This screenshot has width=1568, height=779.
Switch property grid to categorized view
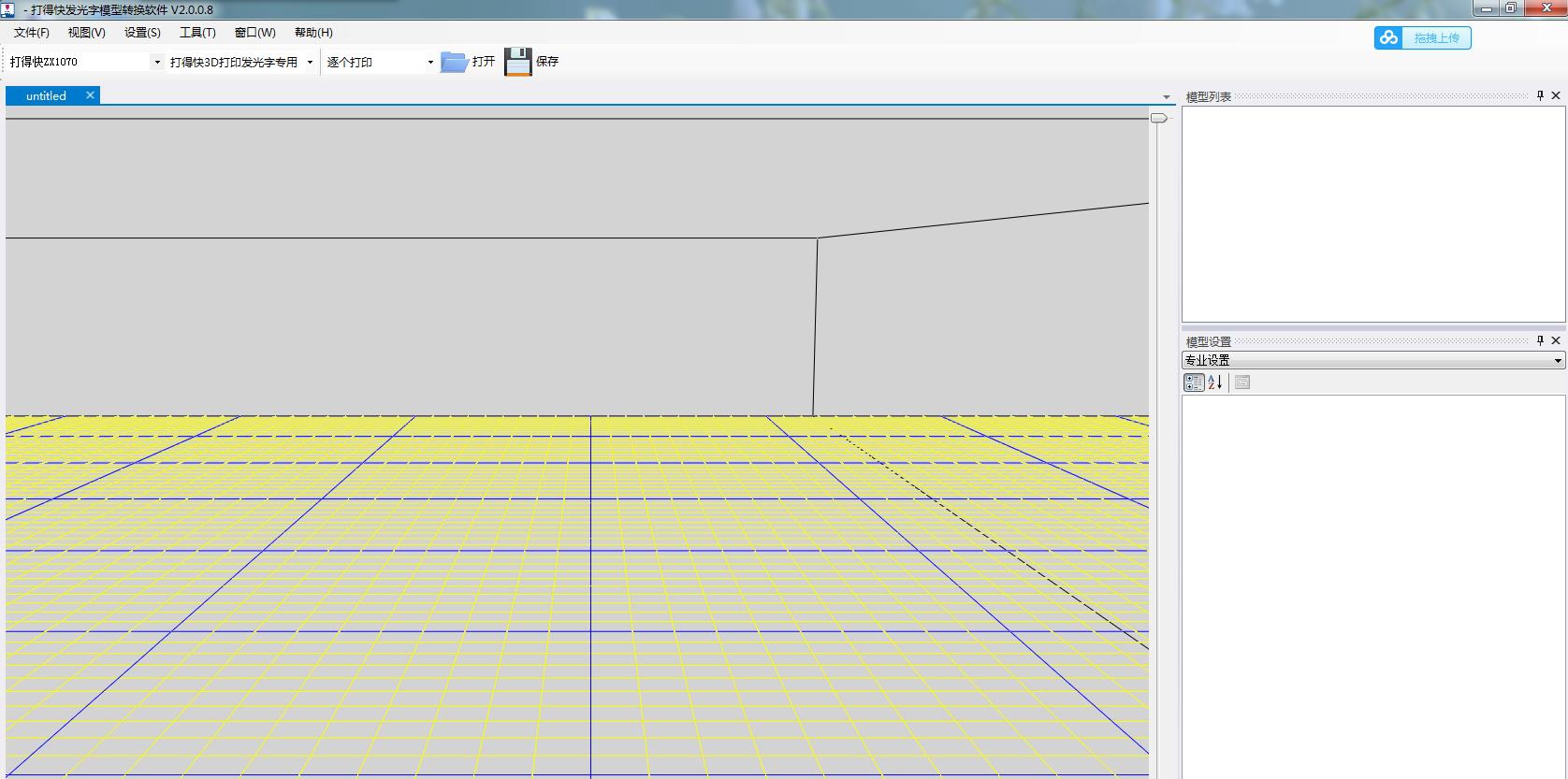click(1194, 382)
